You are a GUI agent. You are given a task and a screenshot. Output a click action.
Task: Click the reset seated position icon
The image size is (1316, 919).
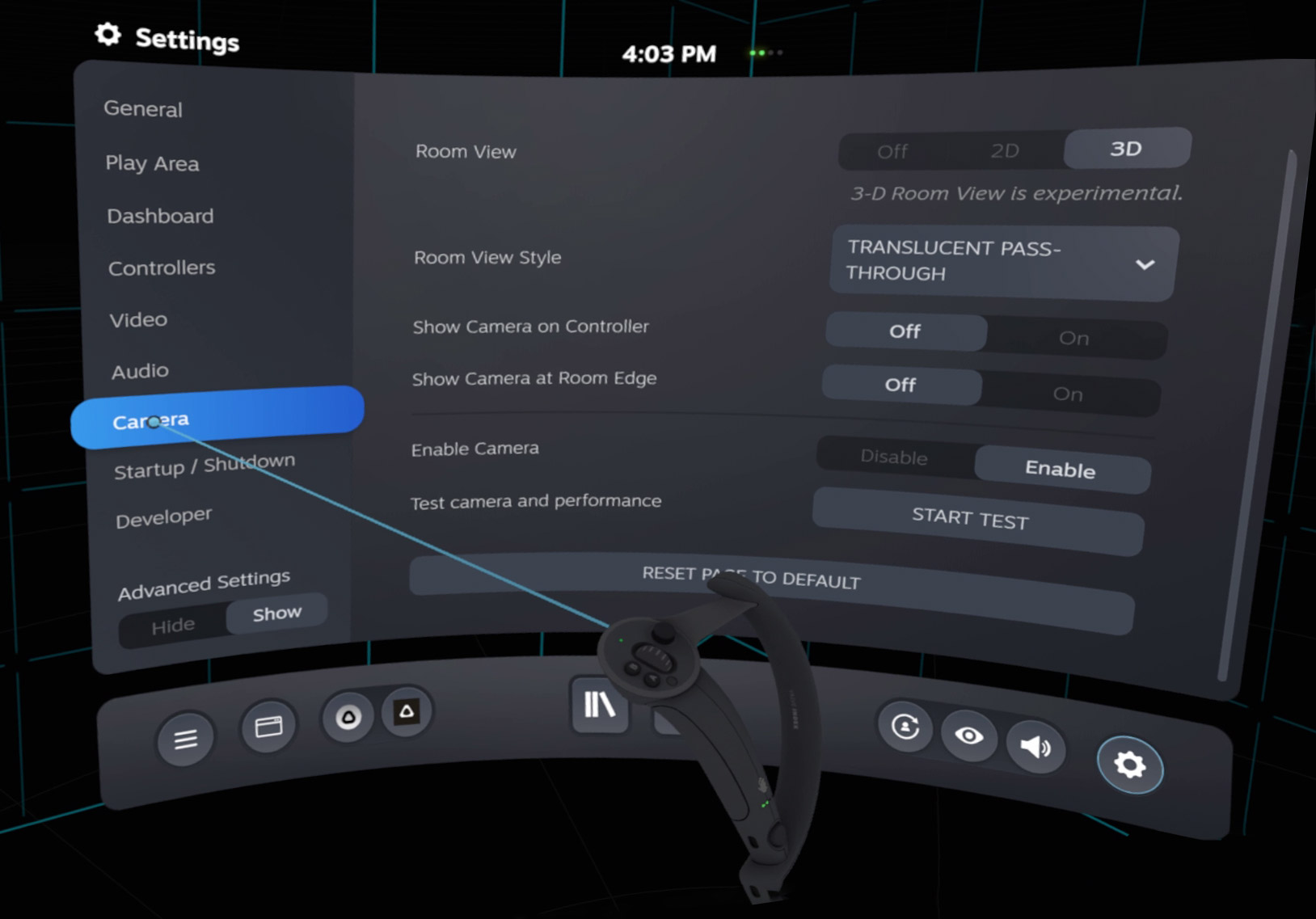tap(905, 727)
